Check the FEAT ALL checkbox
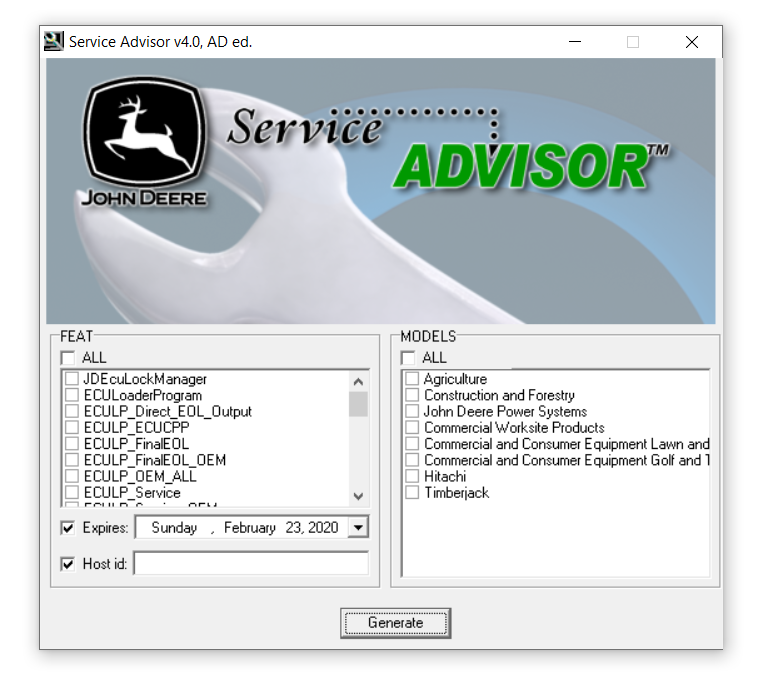This screenshot has width=777, height=682. point(68,357)
